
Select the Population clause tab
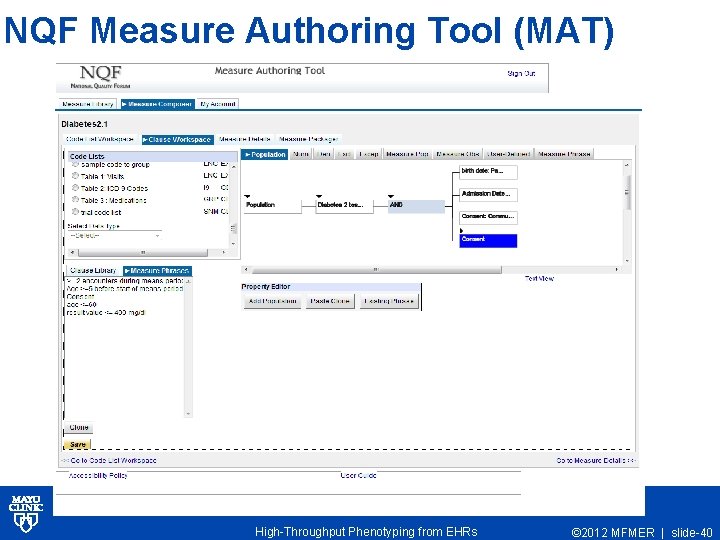tap(265, 154)
